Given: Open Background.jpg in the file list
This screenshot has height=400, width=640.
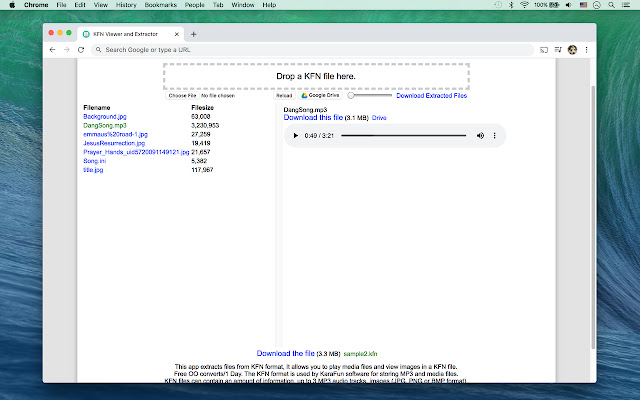Looking at the screenshot, I should pyautogui.click(x=105, y=117).
